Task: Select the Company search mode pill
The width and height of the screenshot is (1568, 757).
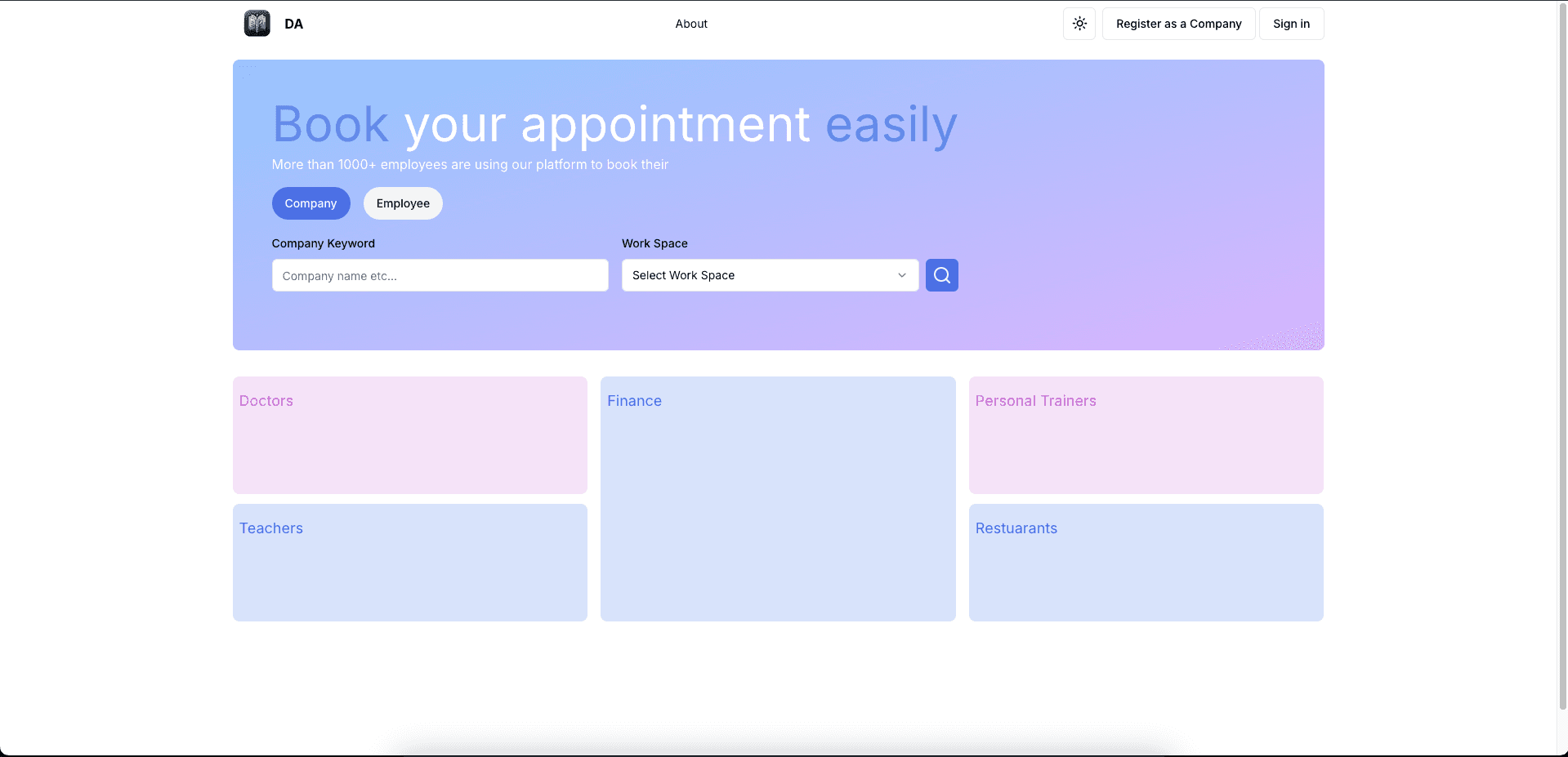Action: click(x=310, y=203)
